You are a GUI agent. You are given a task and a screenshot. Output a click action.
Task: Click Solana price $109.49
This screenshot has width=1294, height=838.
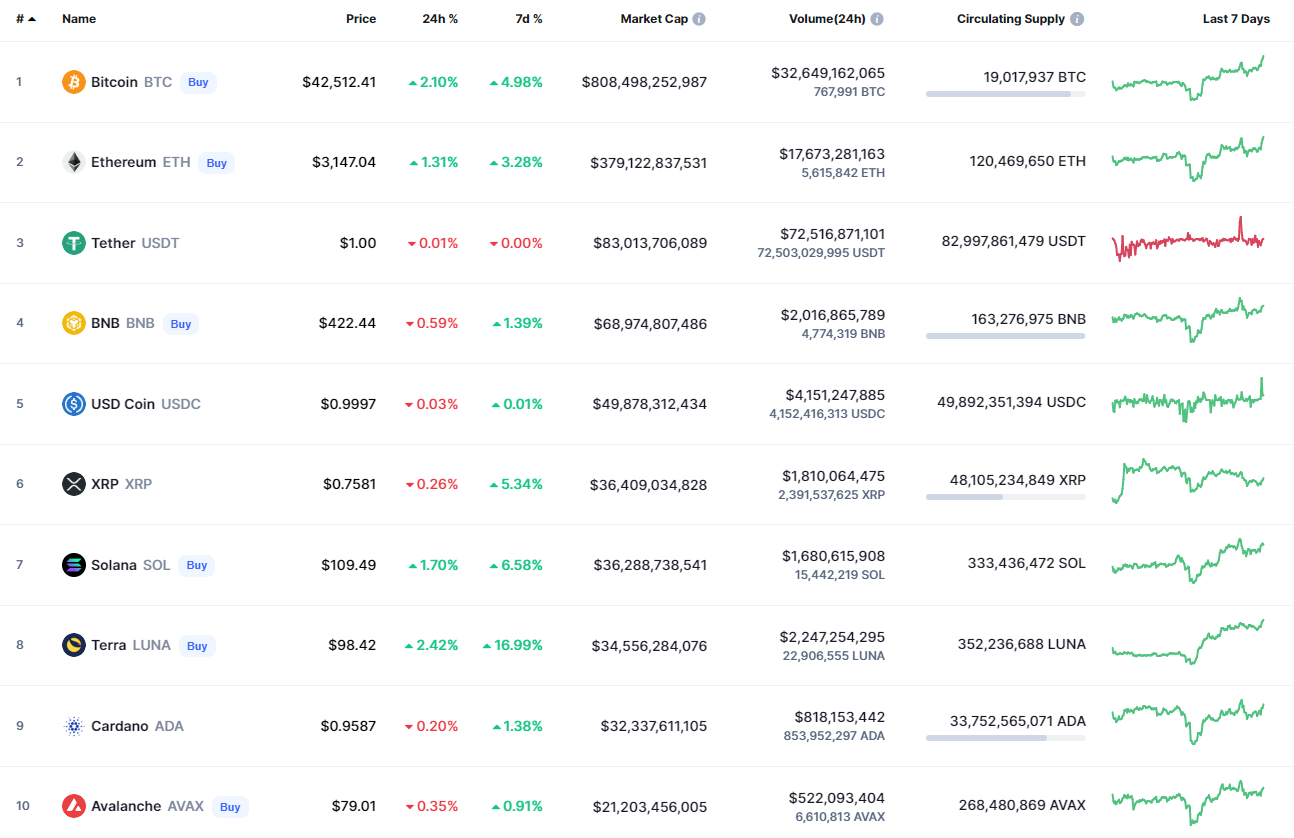pyautogui.click(x=349, y=565)
